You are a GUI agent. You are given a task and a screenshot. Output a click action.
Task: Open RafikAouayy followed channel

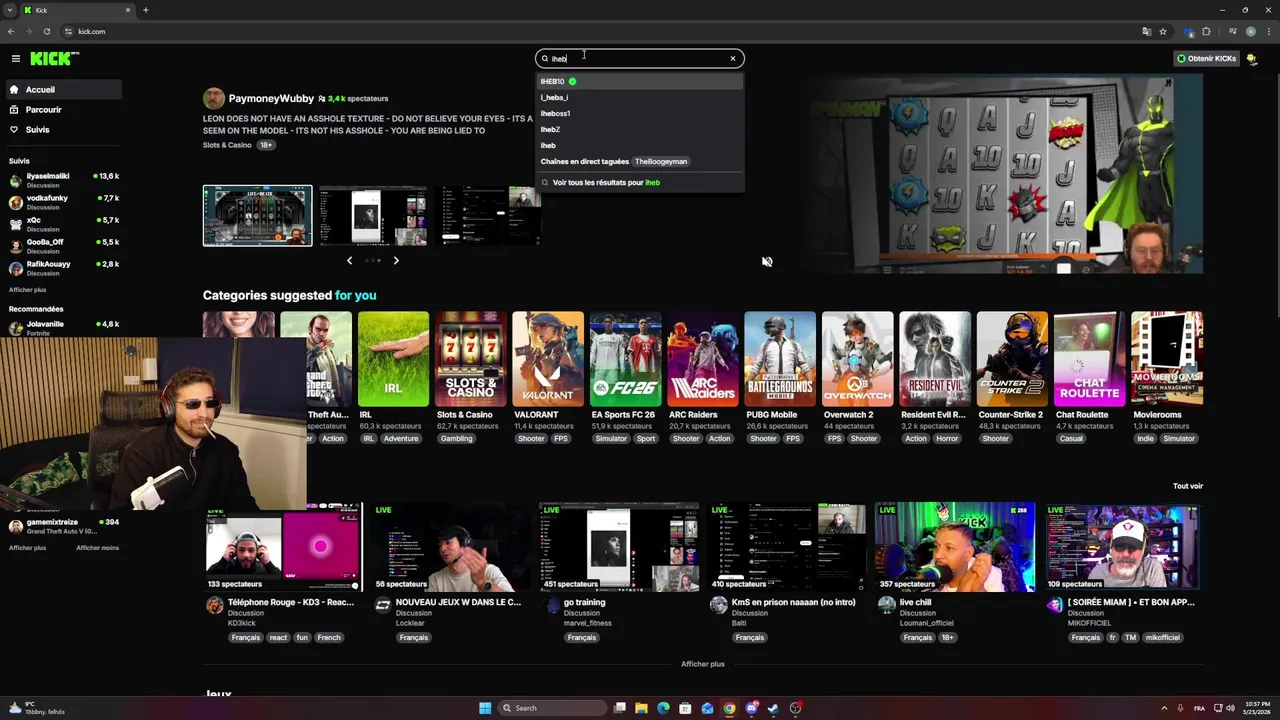pyautogui.click(x=62, y=268)
